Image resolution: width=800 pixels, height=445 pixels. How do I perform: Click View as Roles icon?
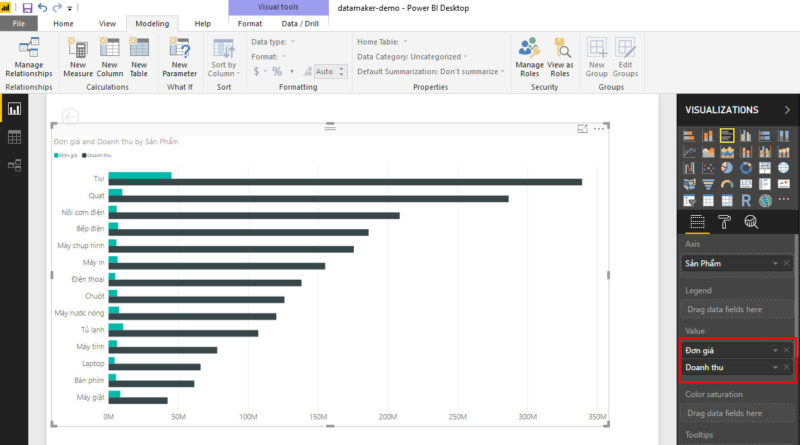click(561, 56)
